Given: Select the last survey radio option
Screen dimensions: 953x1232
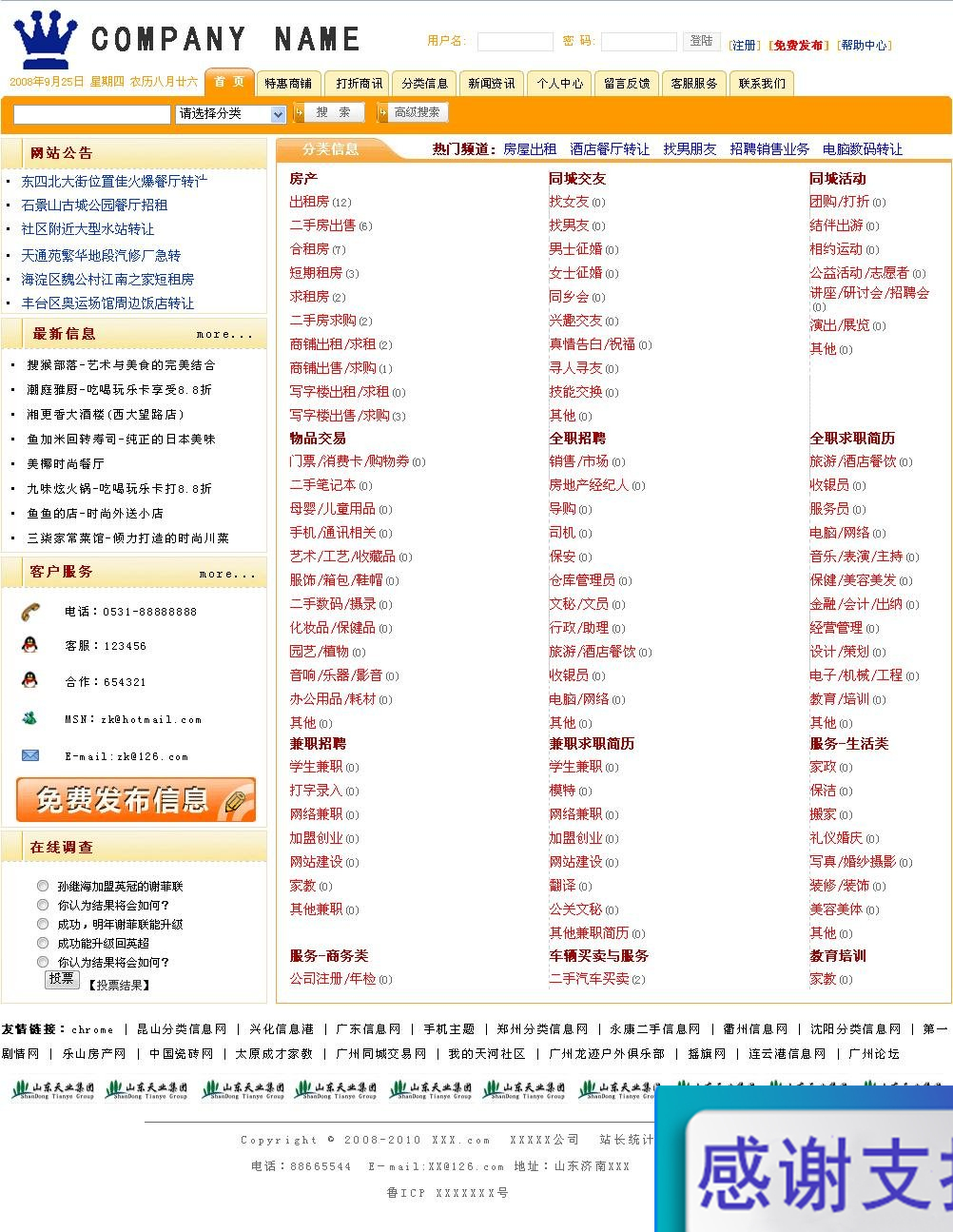Looking at the screenshot, I should coord(43,962).
